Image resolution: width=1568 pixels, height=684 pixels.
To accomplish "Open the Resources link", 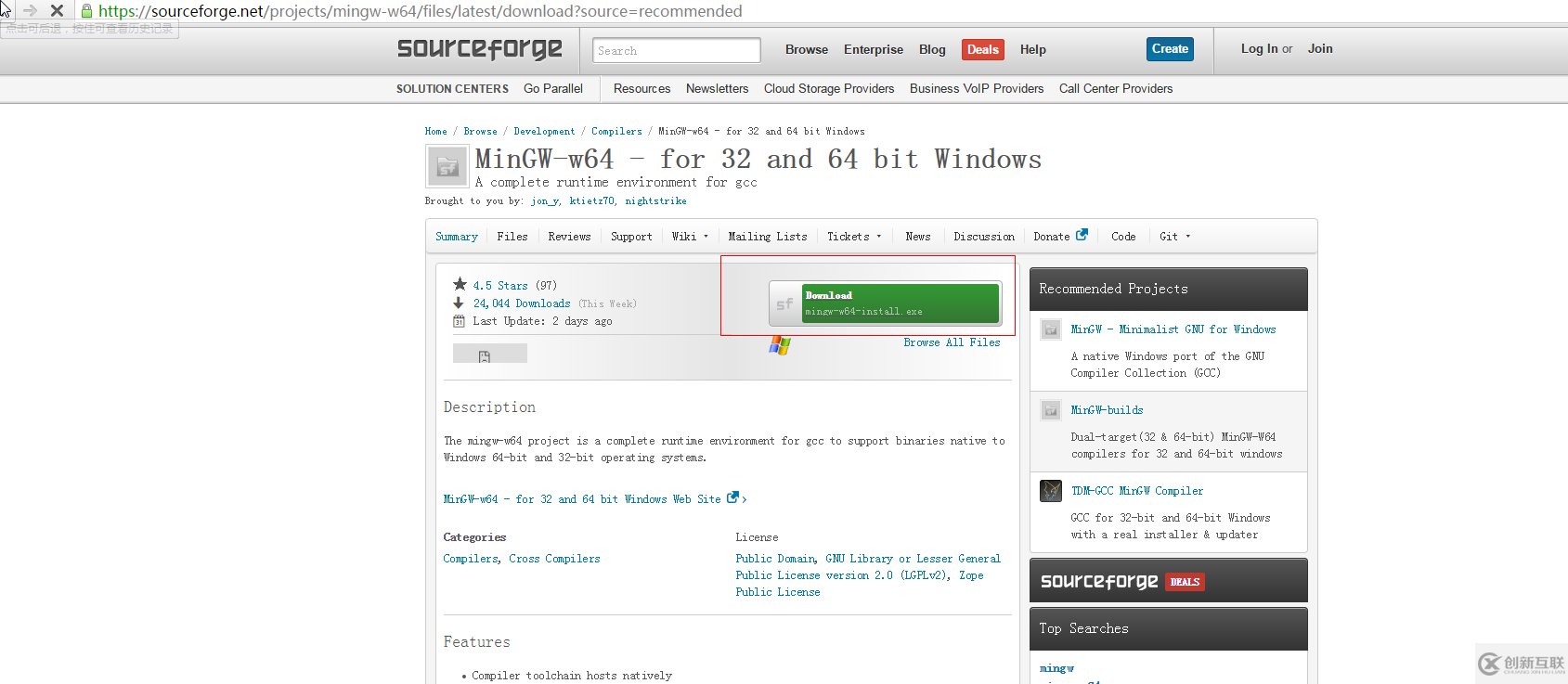I will click(641, 89).
